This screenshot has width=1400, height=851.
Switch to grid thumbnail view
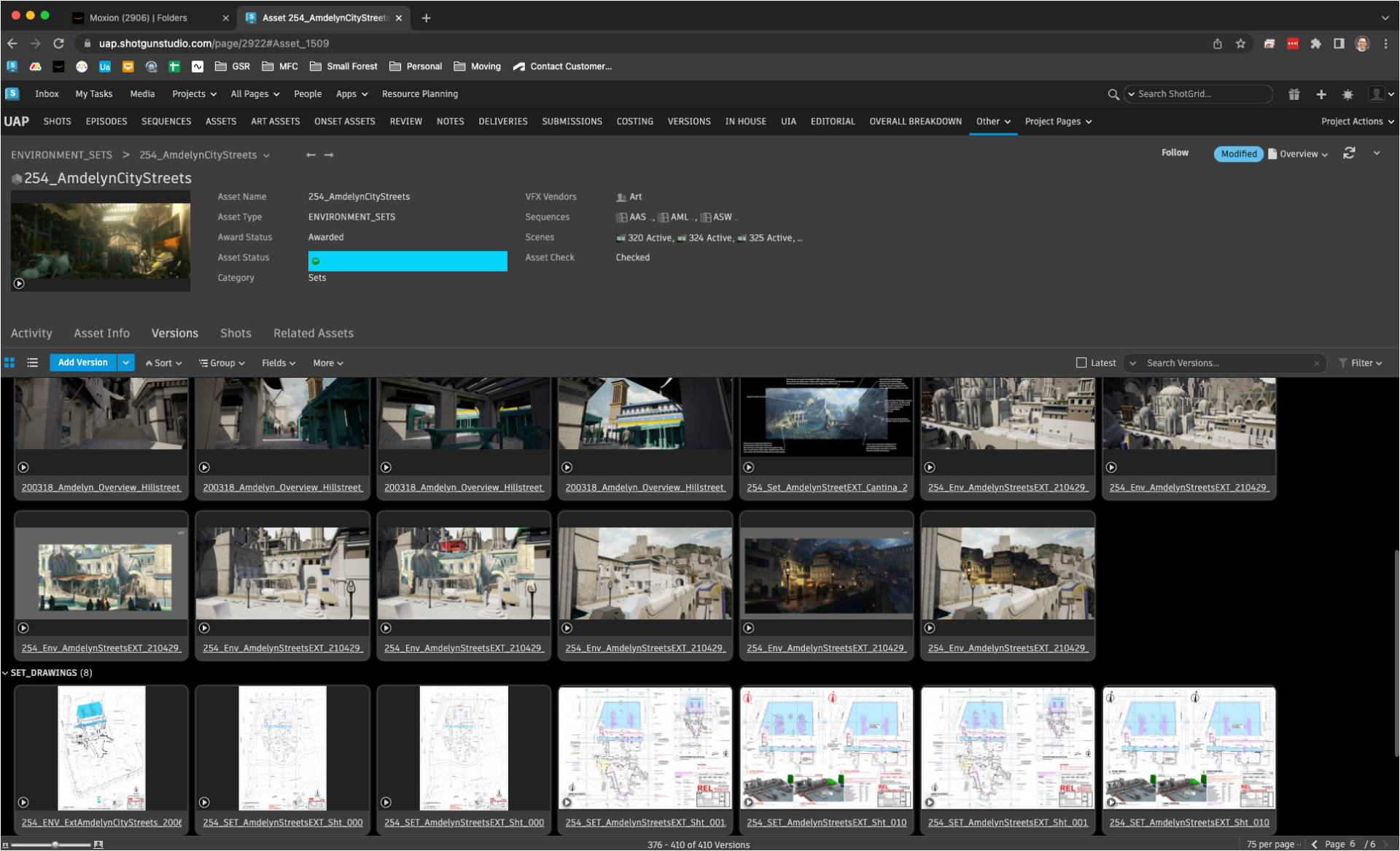coord(9,362)
